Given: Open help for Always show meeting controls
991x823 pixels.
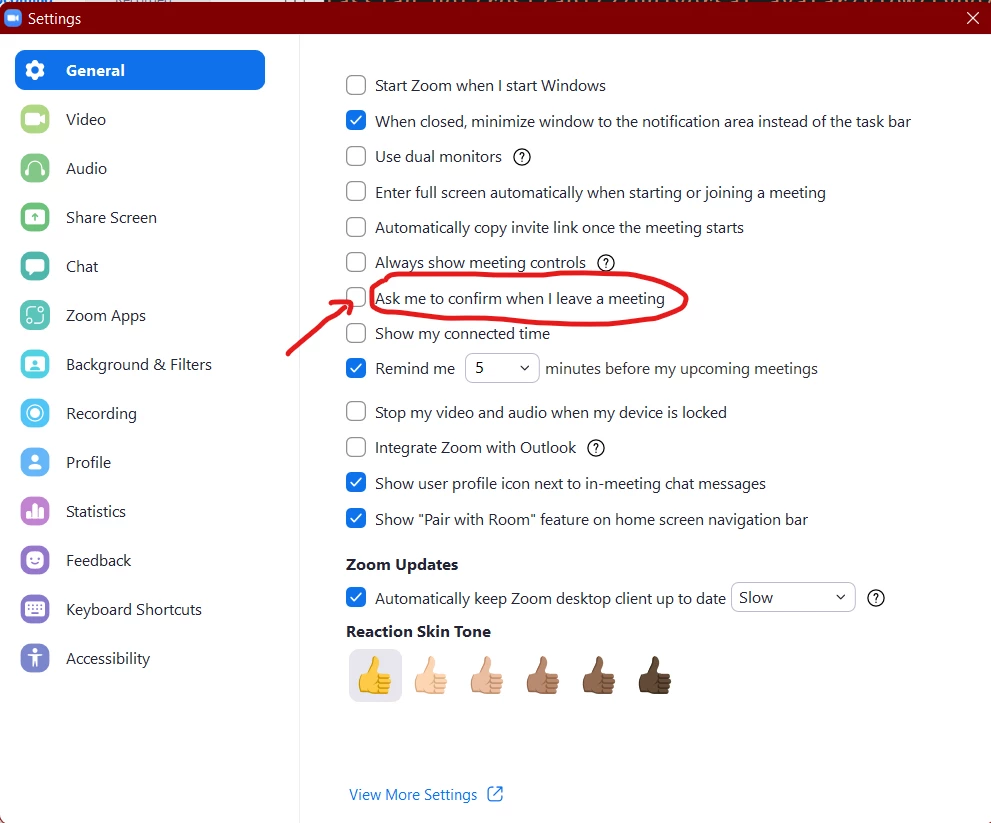Looking at the screenshot, I should (605, 263).
